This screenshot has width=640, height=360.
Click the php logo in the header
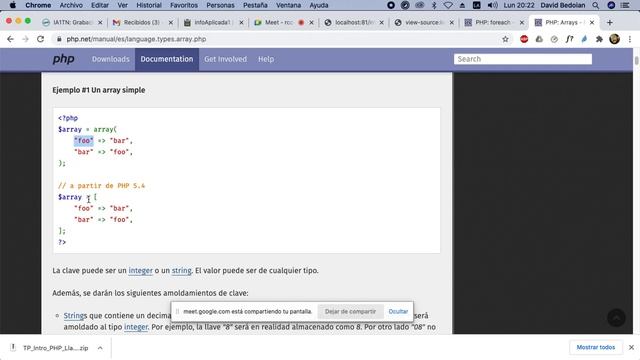coord(63,59)
